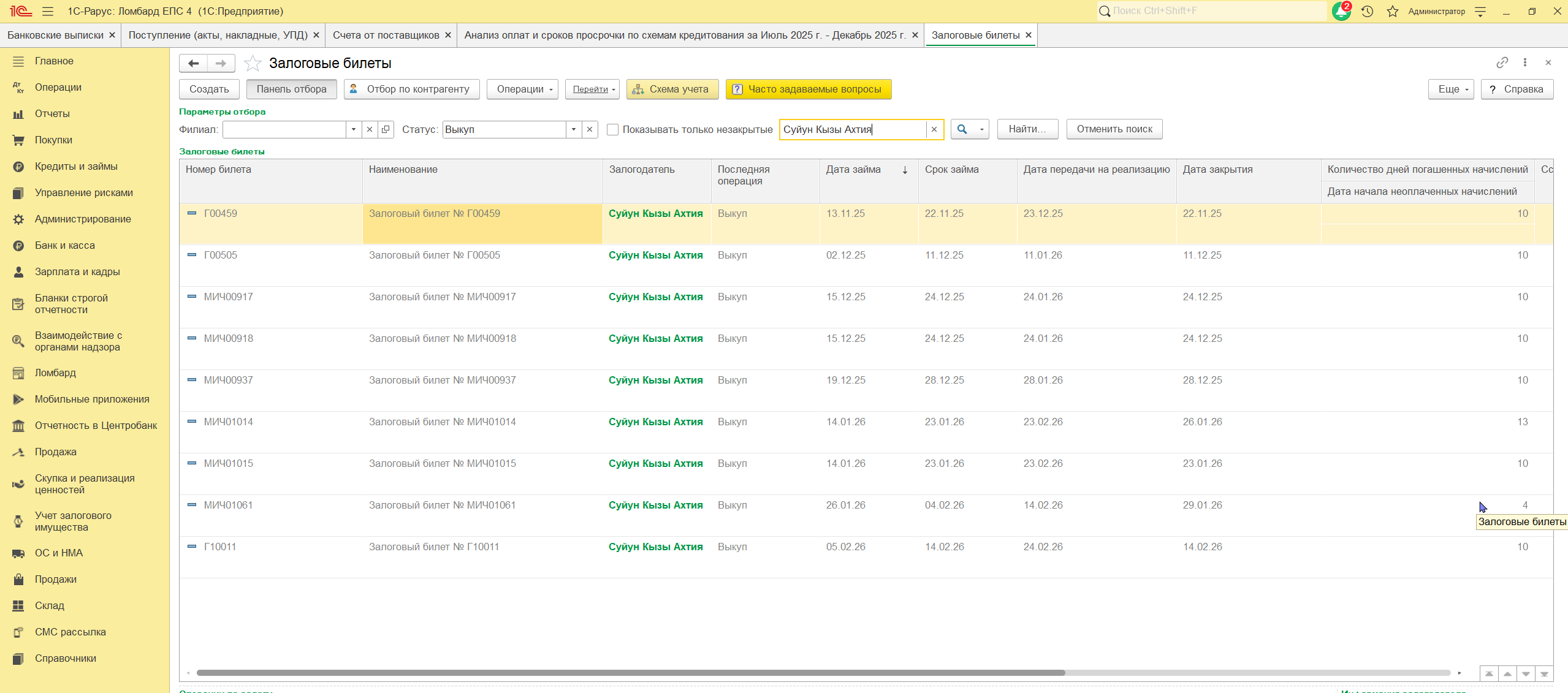Switch to Банковские выписки tab

(55, 35)
